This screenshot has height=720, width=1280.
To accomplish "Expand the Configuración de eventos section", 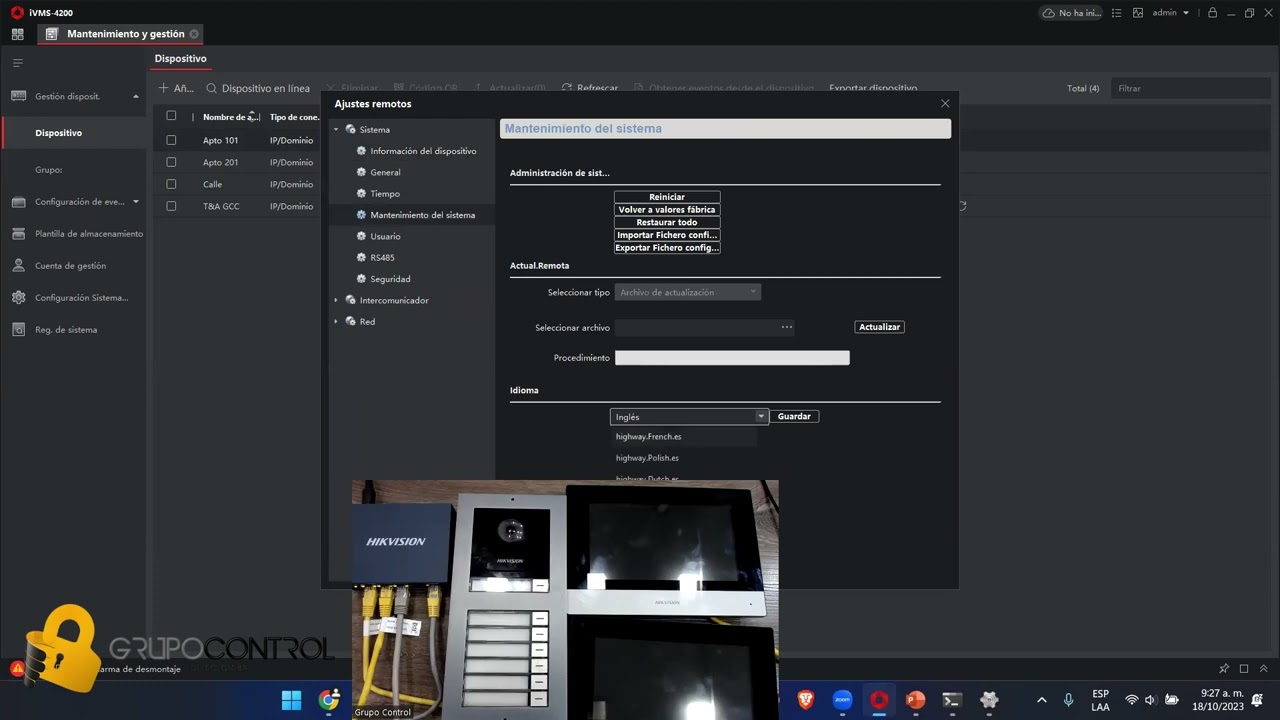I will [x=136, y=202].
